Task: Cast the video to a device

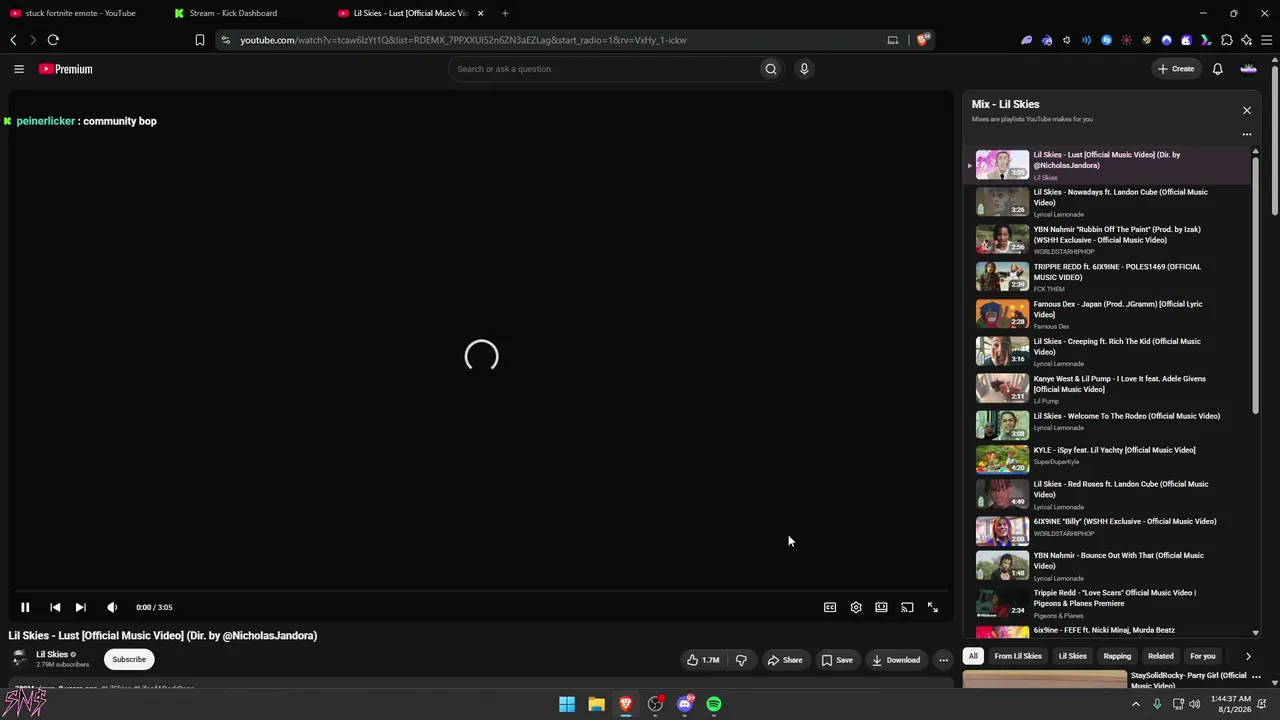Action: click(907, 607)
